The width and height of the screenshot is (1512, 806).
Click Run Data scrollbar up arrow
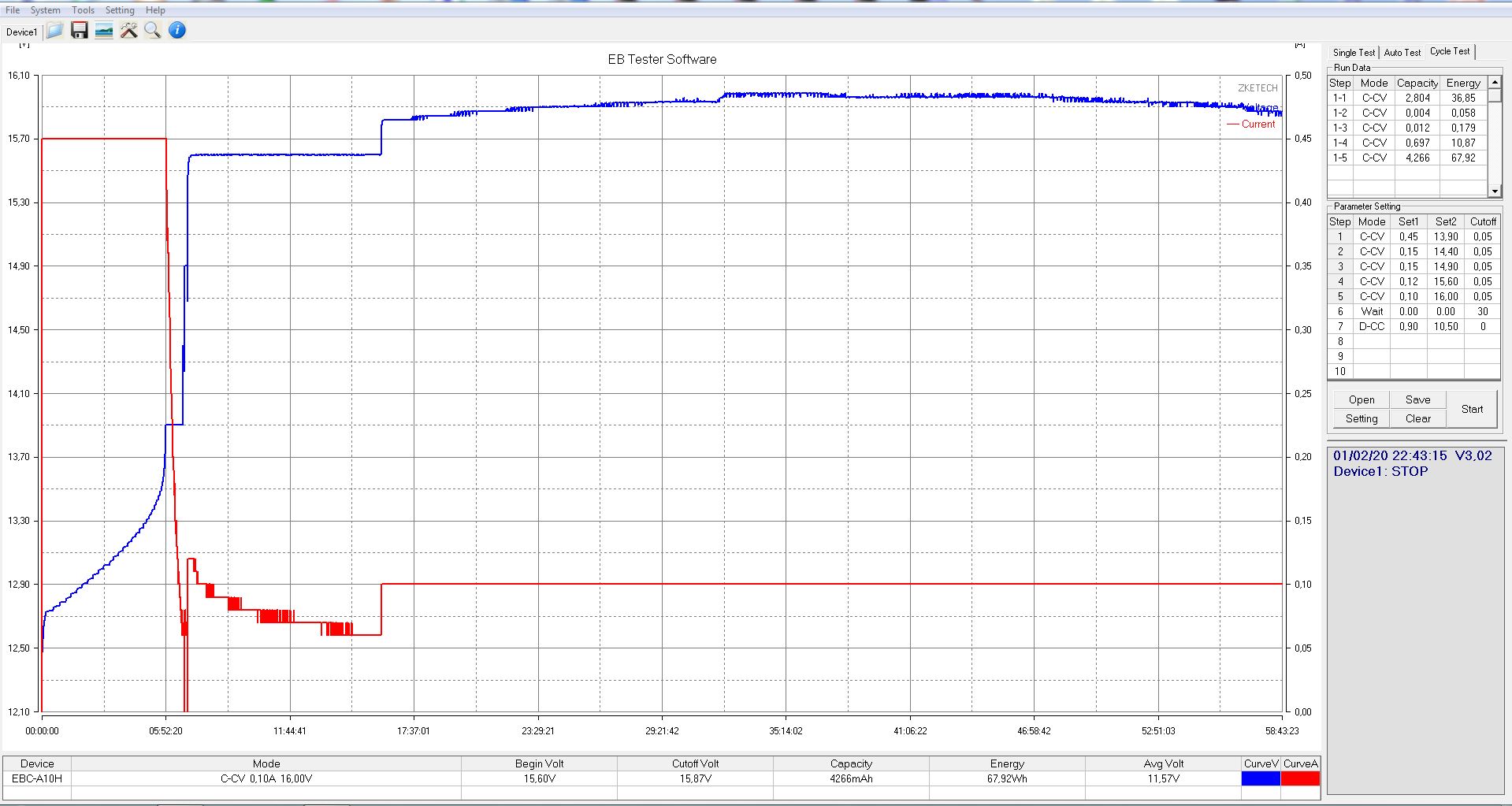pos(1495,82)
